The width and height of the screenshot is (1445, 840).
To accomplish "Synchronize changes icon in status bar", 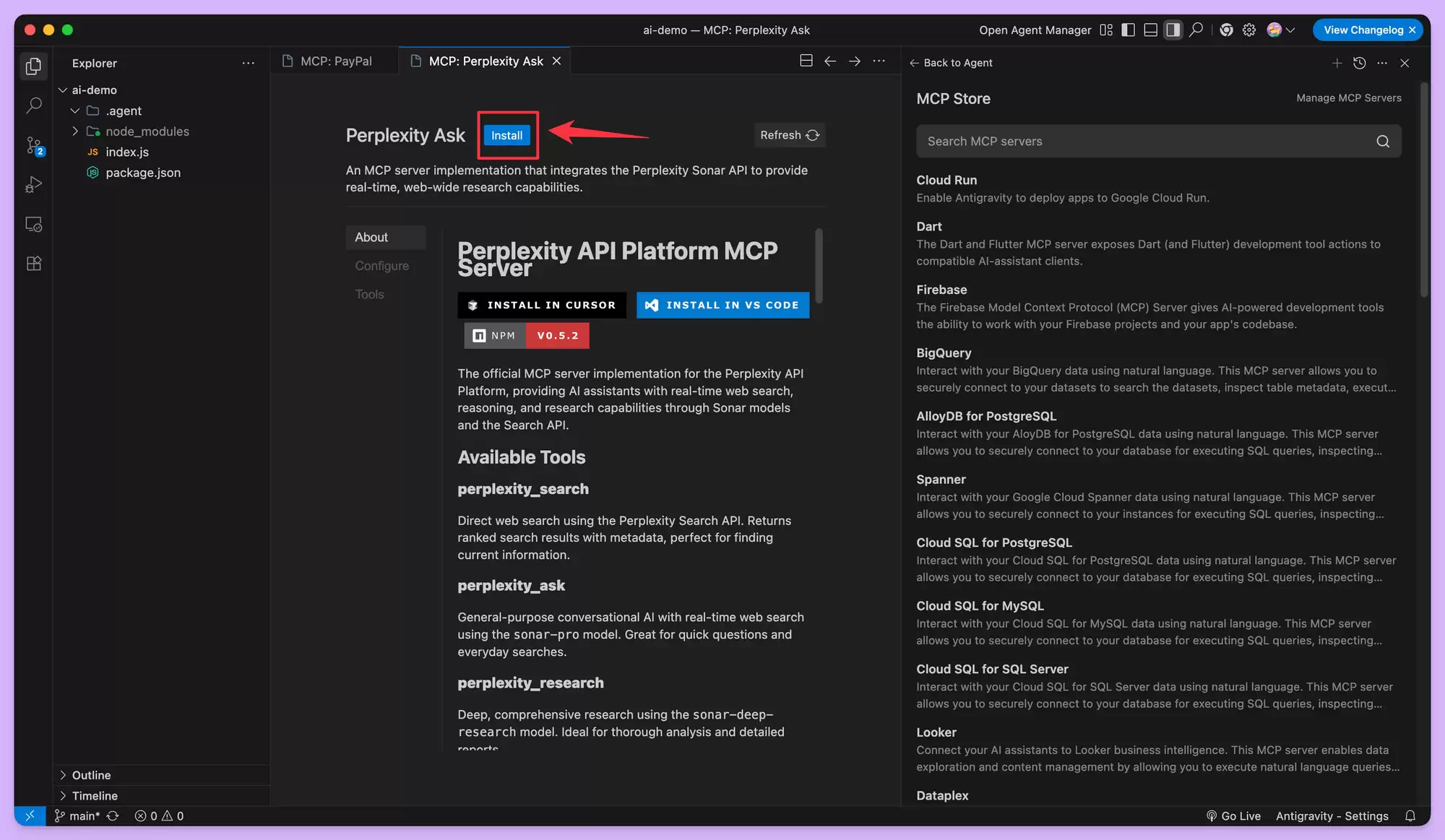I will point(113,815).
